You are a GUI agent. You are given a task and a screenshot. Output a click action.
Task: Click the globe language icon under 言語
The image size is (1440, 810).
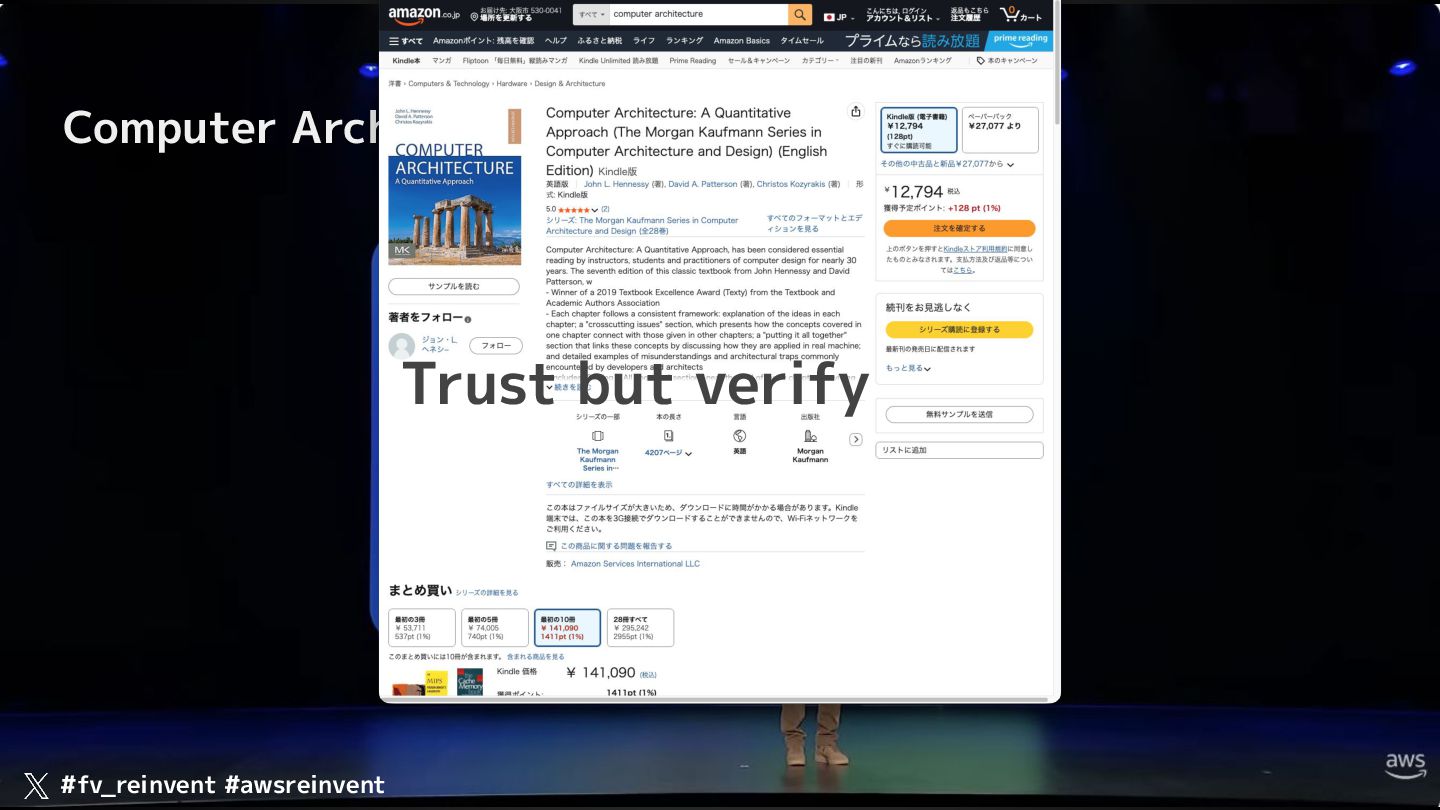point(740,436)
